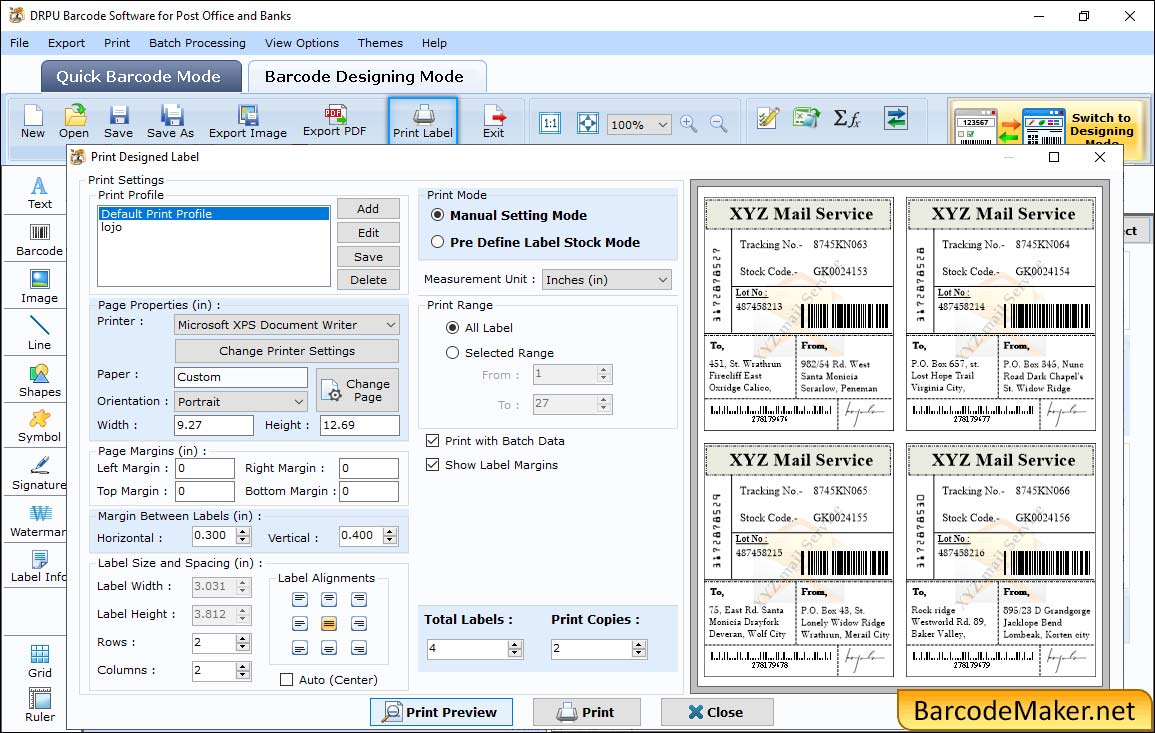The image size is (1155, 733).
Task: Click Add print profile button
Action: (x=368, y=208)
